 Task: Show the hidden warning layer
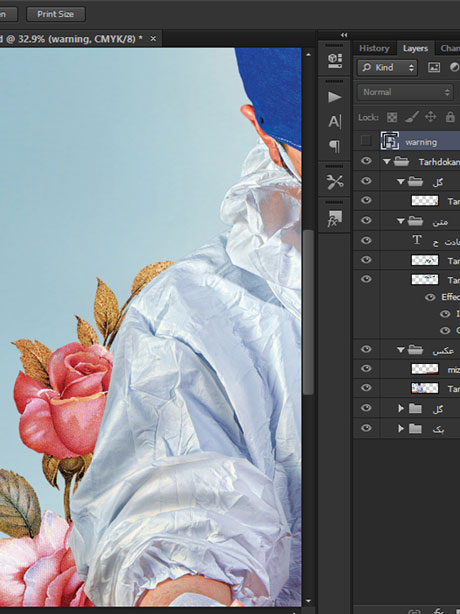(366, 141)
